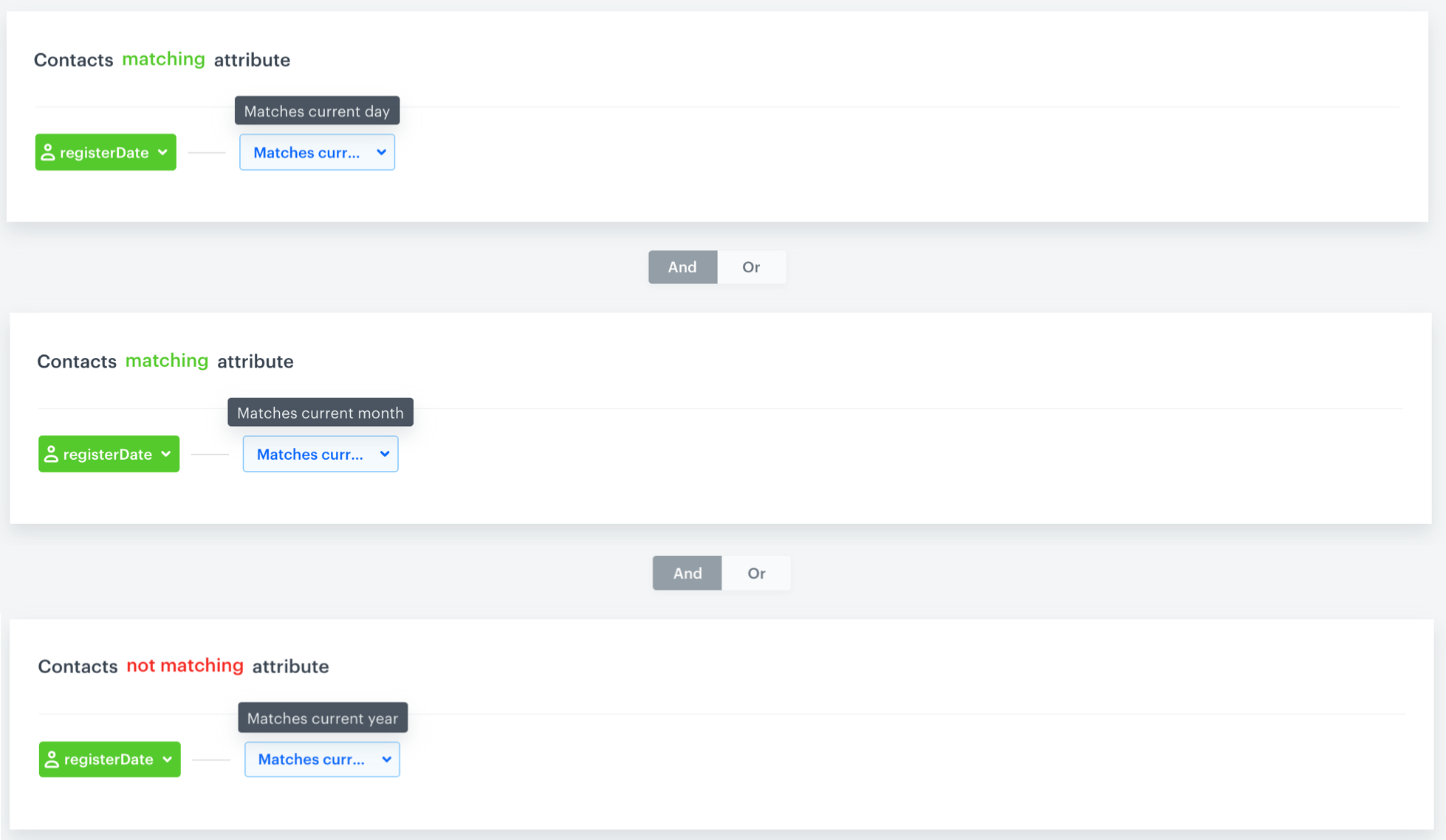The image size is (1446, 840).
Task: Select Or between first and second conditions
Action: pyautogui.click(x=751, y=267)
